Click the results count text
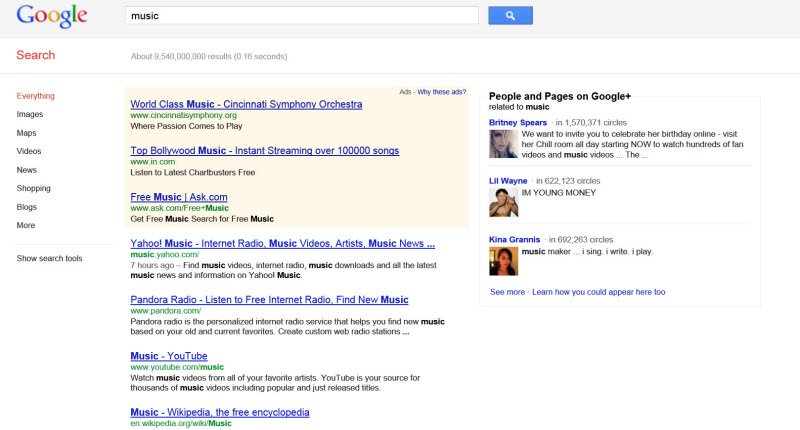Screen dimensions: 800x430 point(209,56)
